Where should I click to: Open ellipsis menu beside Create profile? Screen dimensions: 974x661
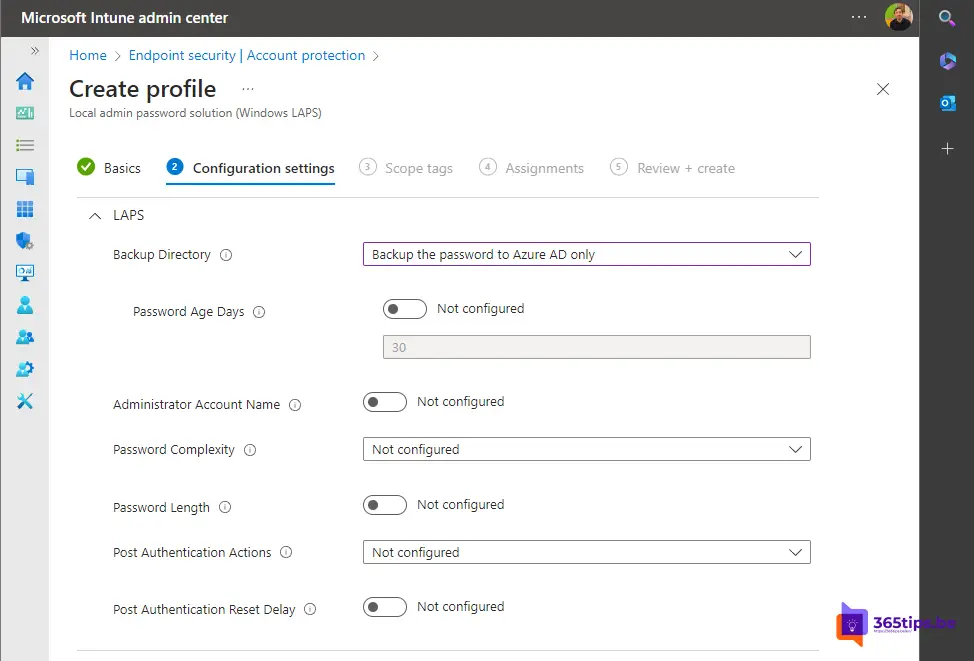tap(248, 89)
